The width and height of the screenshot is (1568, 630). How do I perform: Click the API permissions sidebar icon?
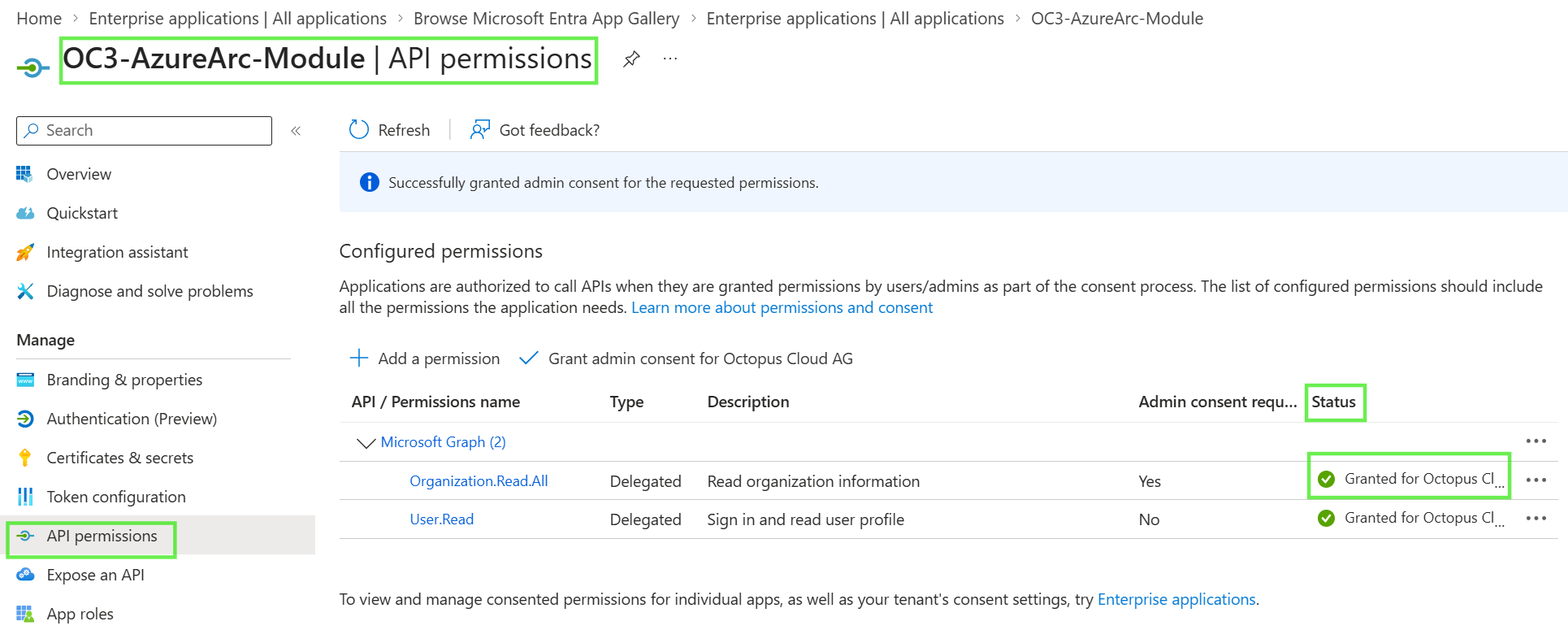point(25,536)
